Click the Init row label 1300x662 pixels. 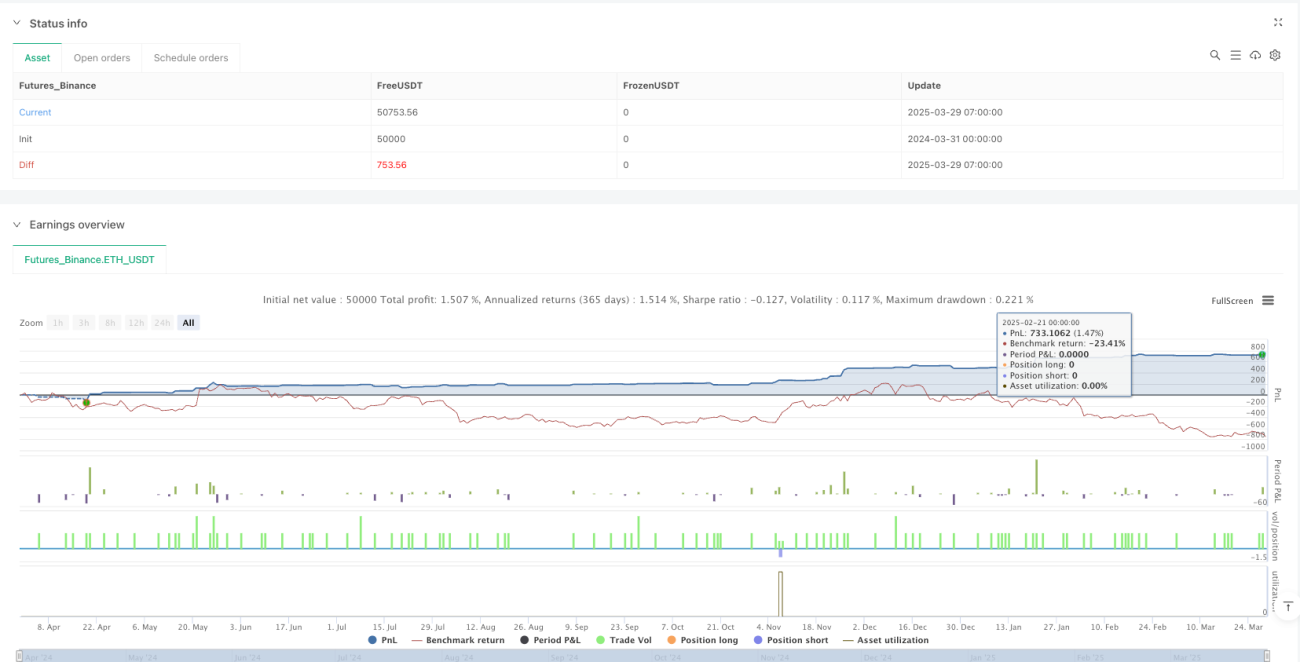point(26,138)
